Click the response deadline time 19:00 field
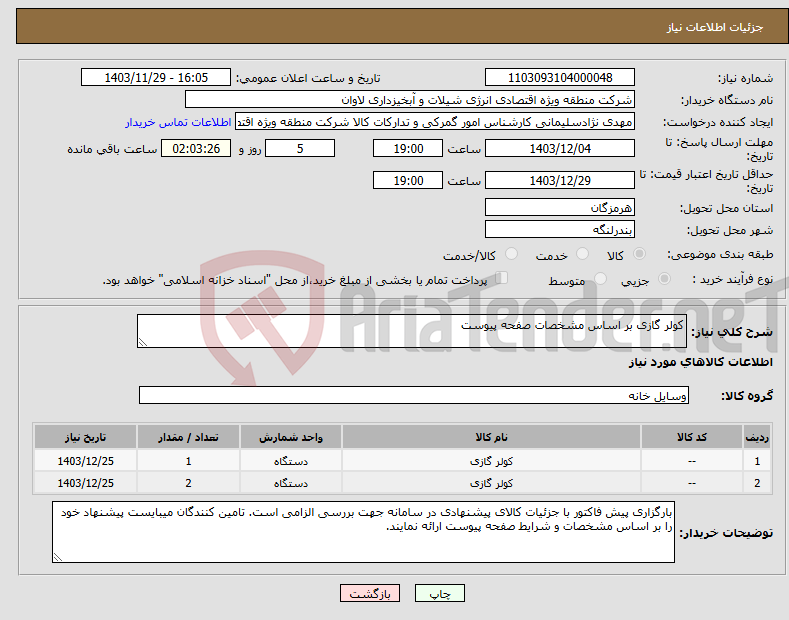Screen dimensions: 789x620 pyautogui.click(x=408, y=148)
